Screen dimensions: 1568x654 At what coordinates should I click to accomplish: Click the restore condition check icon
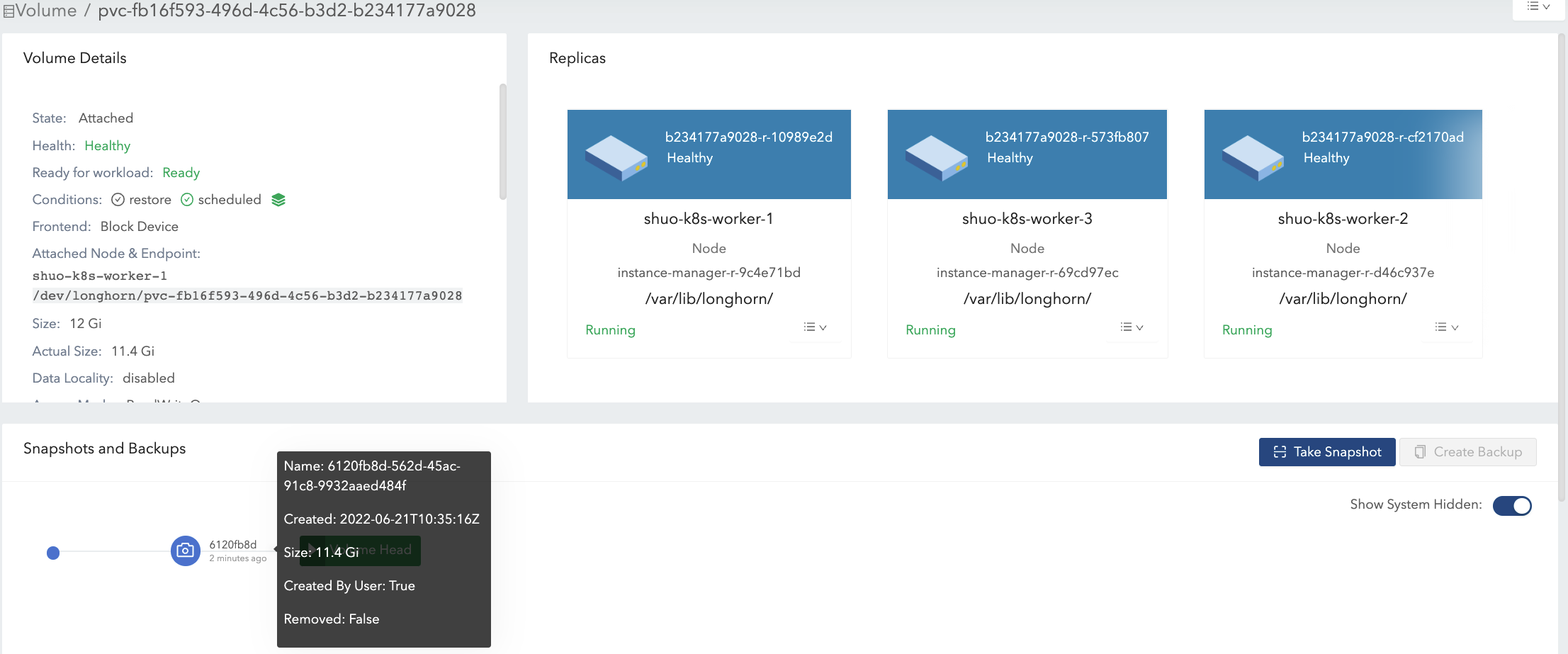[x=118, y=200]
